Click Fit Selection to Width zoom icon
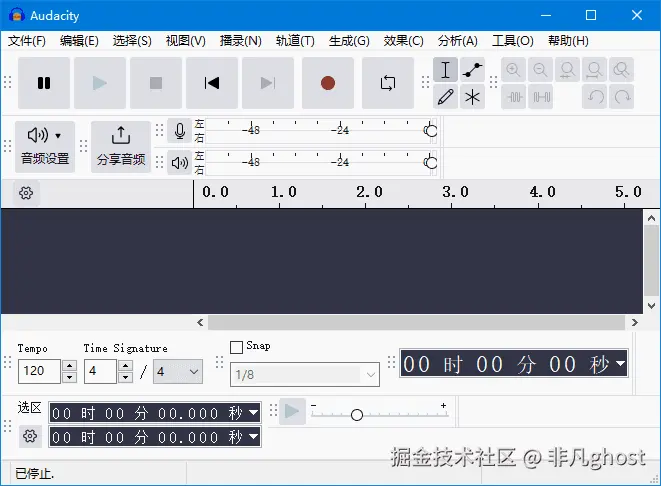 567,70
